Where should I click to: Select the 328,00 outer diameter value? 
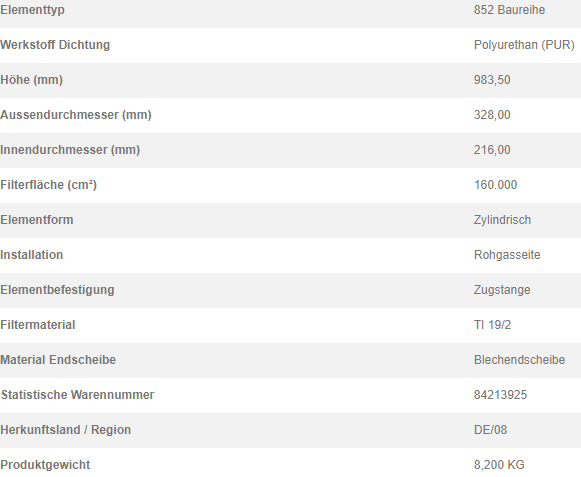click(492, 115)
